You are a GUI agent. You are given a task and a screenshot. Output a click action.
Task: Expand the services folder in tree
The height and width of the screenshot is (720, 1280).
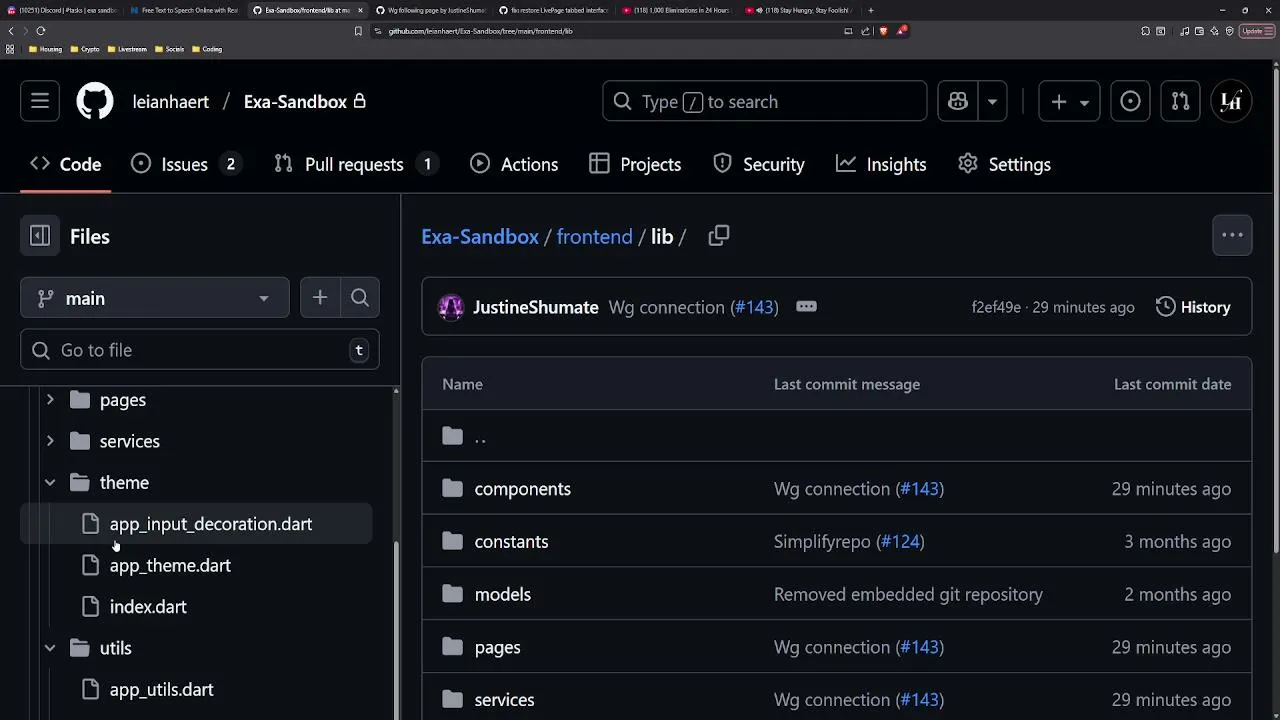pyautogui.click(x=50, y=441)
